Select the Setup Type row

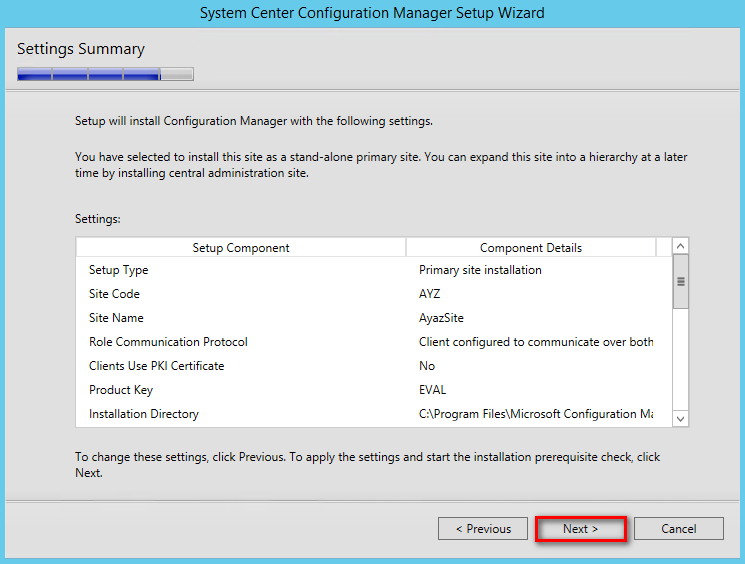[374, 270]
